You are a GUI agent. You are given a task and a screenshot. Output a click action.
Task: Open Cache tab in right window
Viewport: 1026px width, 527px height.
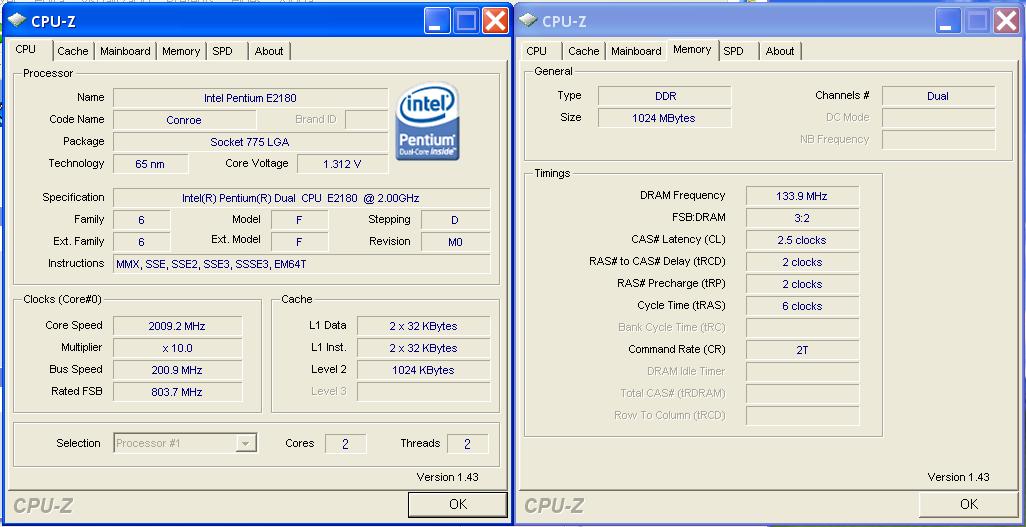point(584,51)
